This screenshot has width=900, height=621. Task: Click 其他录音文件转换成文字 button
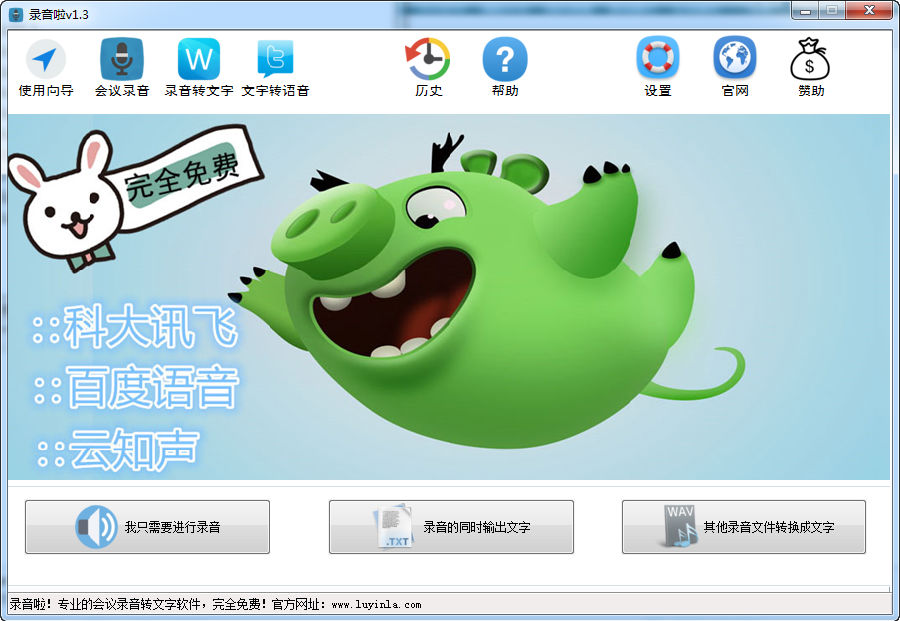click(x=744, y=527)
